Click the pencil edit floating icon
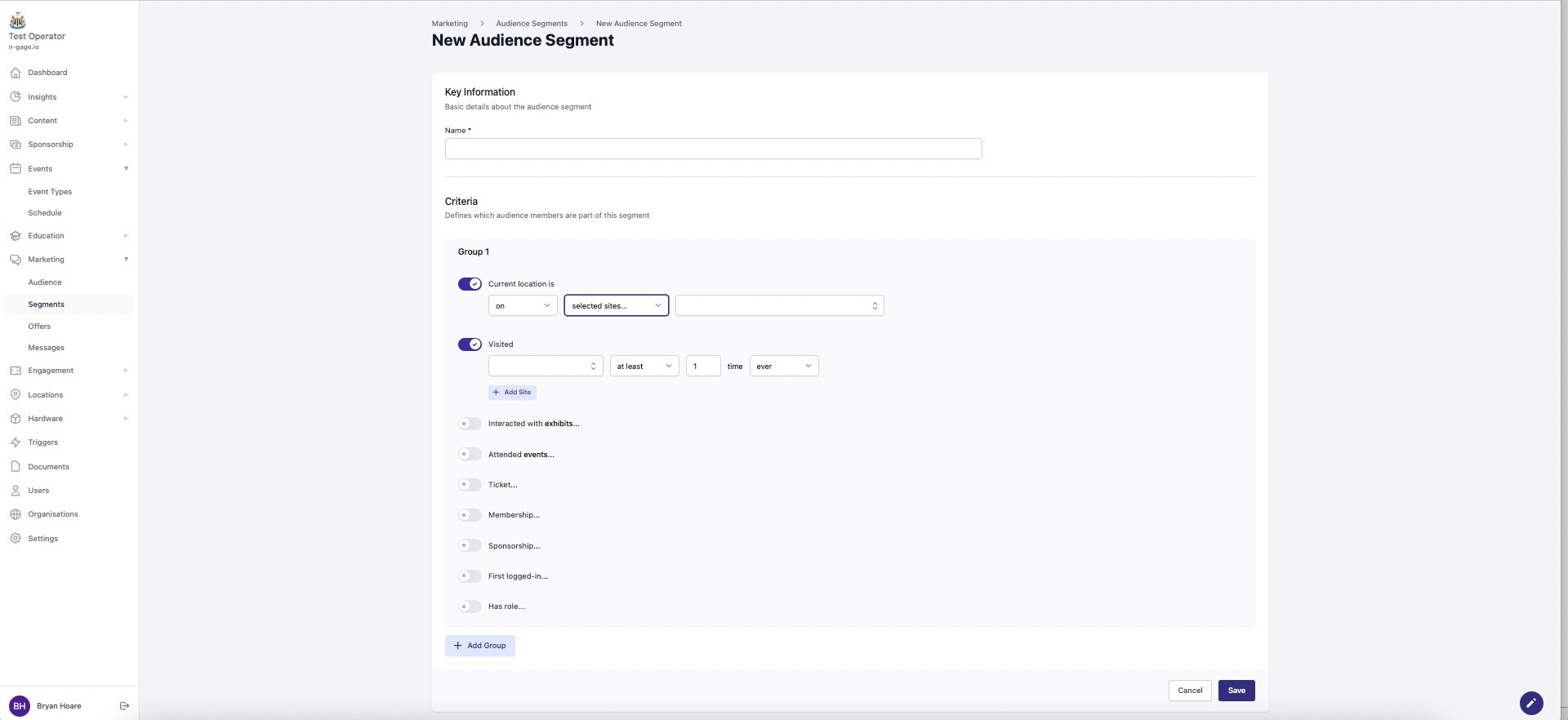Screen dimensions: 1568x720 [1530, 703]
